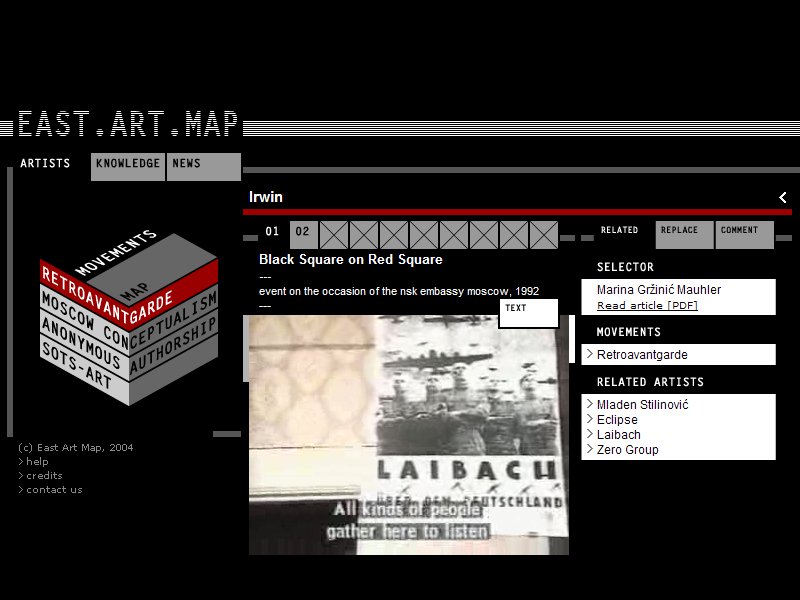
Task: Return to the ARTISTS tab
Action: [x=45, y=165]
